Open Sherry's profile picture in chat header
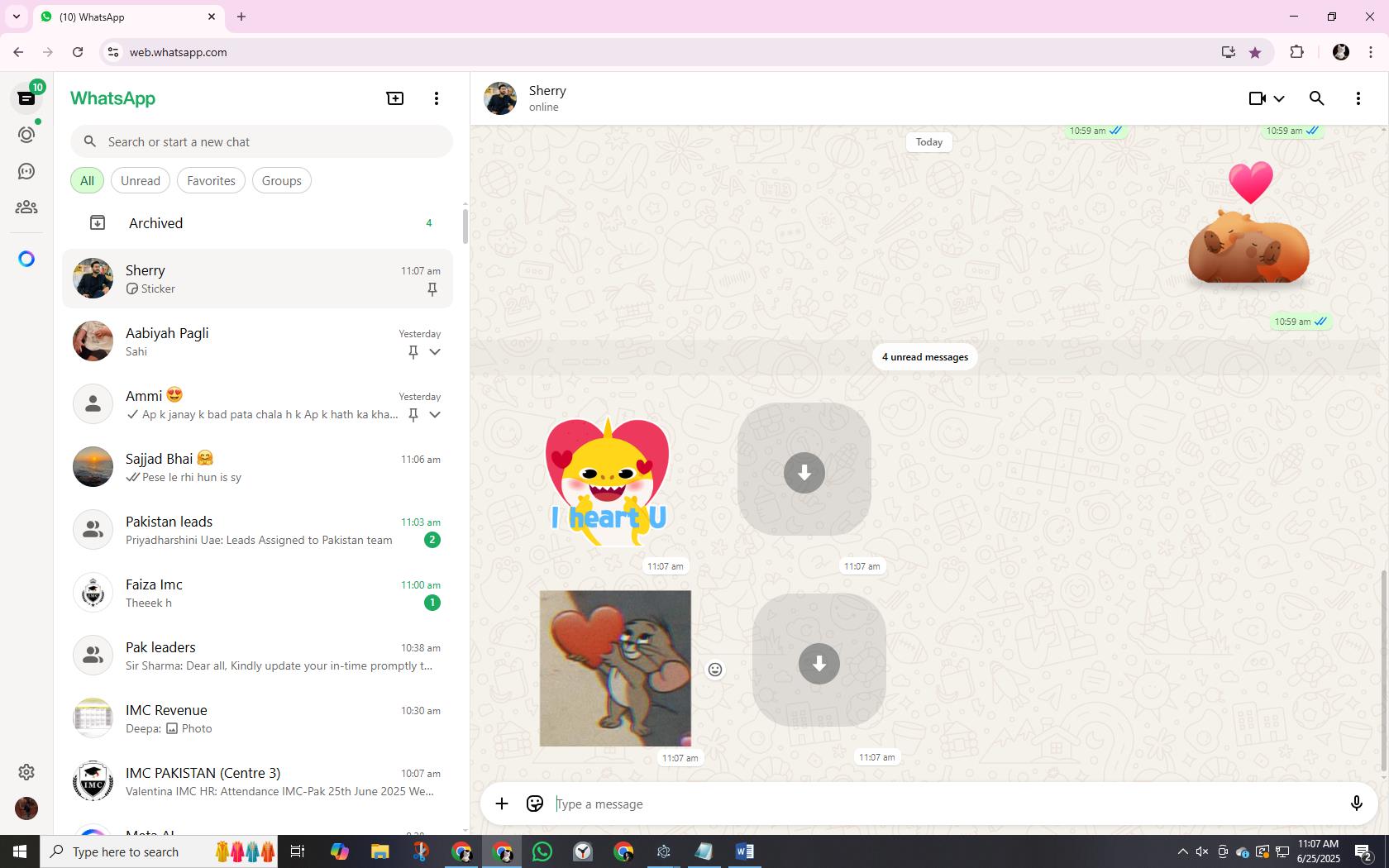This screenshot has width=1389, height=868. point(500,98)
